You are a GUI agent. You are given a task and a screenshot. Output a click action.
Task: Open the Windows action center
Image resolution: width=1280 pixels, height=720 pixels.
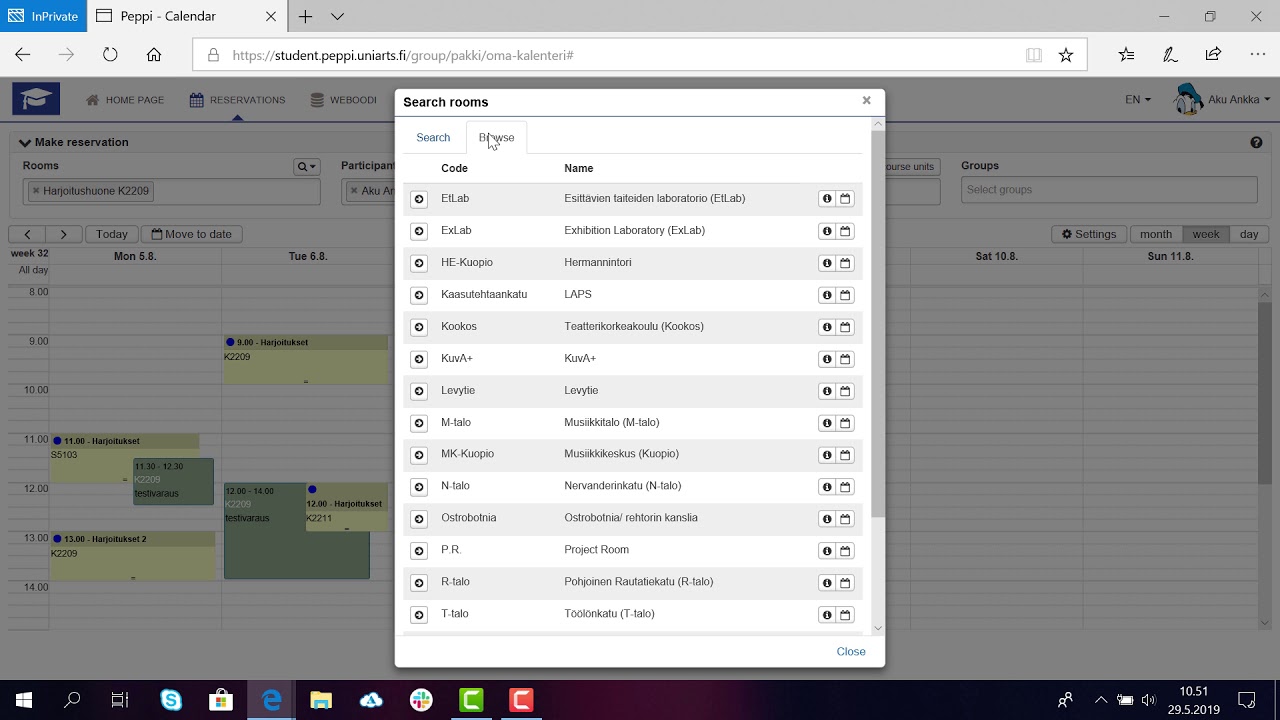[x=1247, y=700]
